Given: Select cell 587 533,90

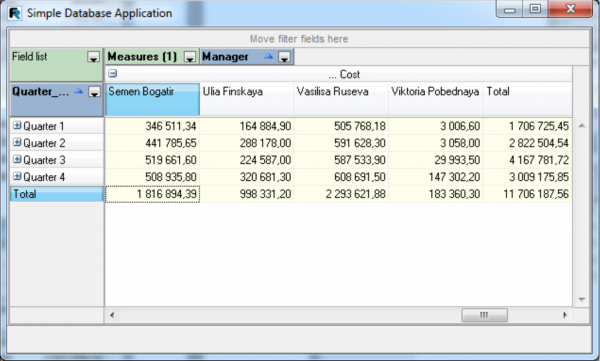Looking at the screenshot, I should coord(341,160).
